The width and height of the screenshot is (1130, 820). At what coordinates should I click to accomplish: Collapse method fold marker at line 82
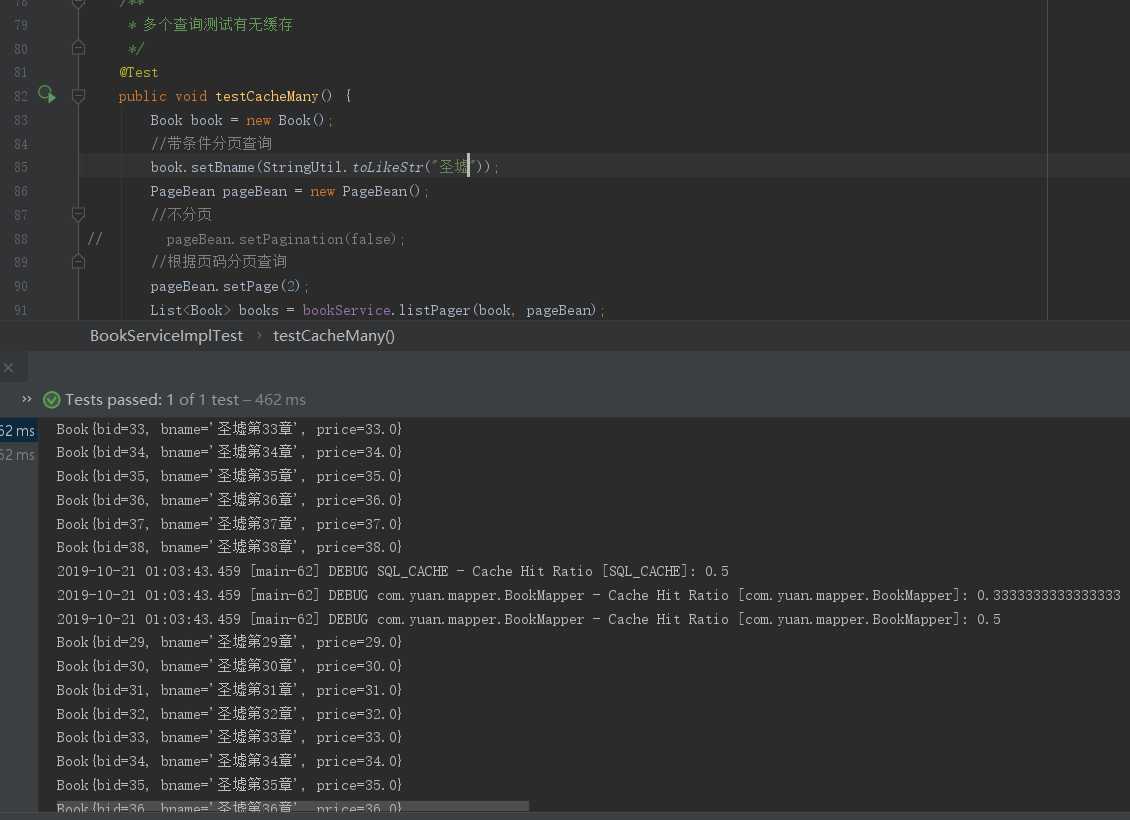79,96
